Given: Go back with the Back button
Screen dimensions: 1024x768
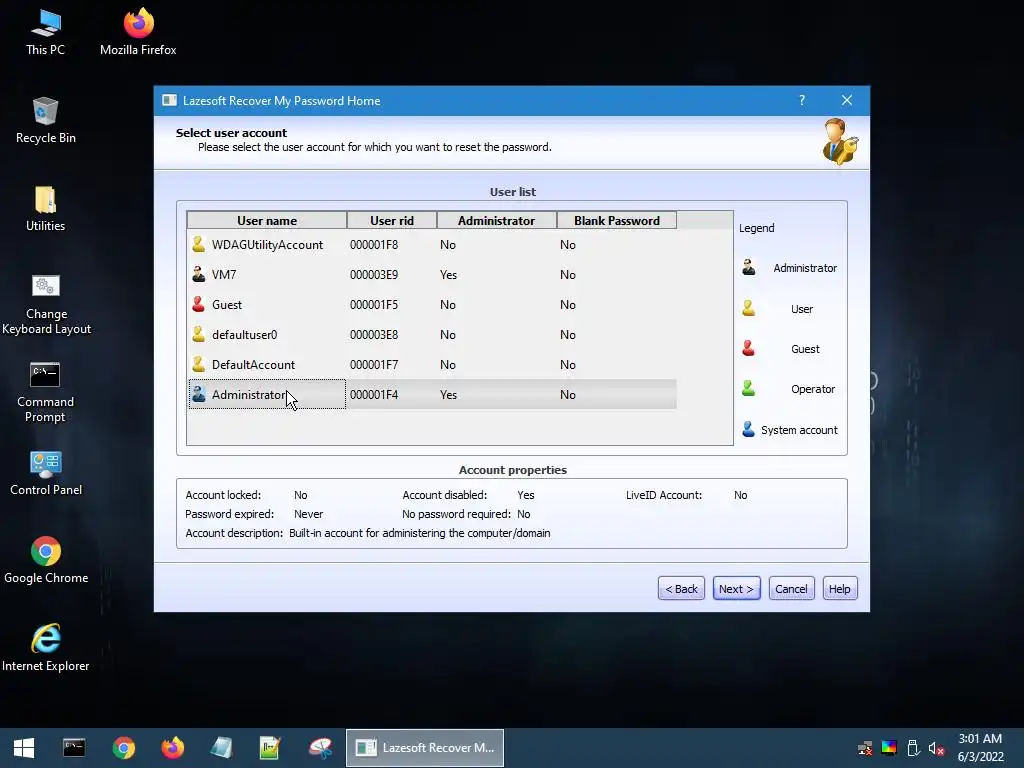Looking at the screenshot, I should pos(681,588).
